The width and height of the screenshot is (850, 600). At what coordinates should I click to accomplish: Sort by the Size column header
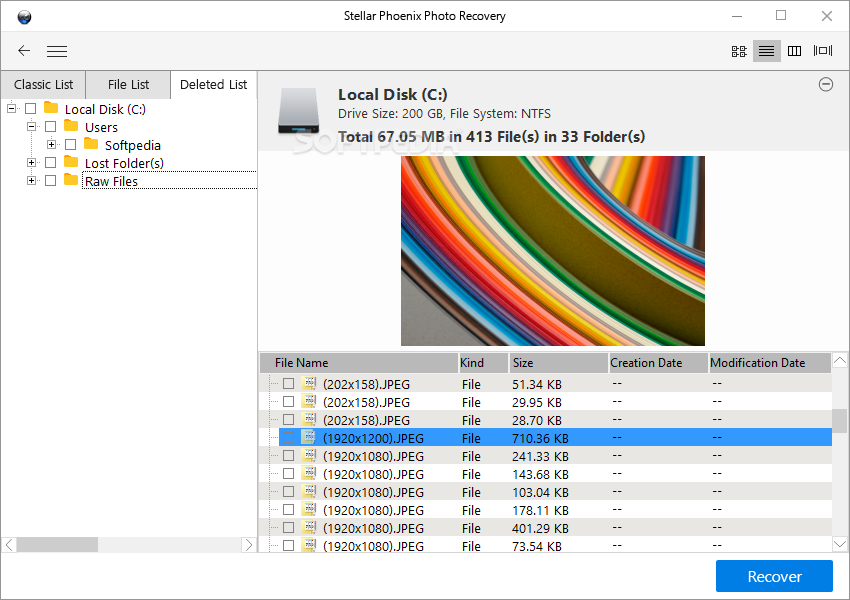point(558,363)
